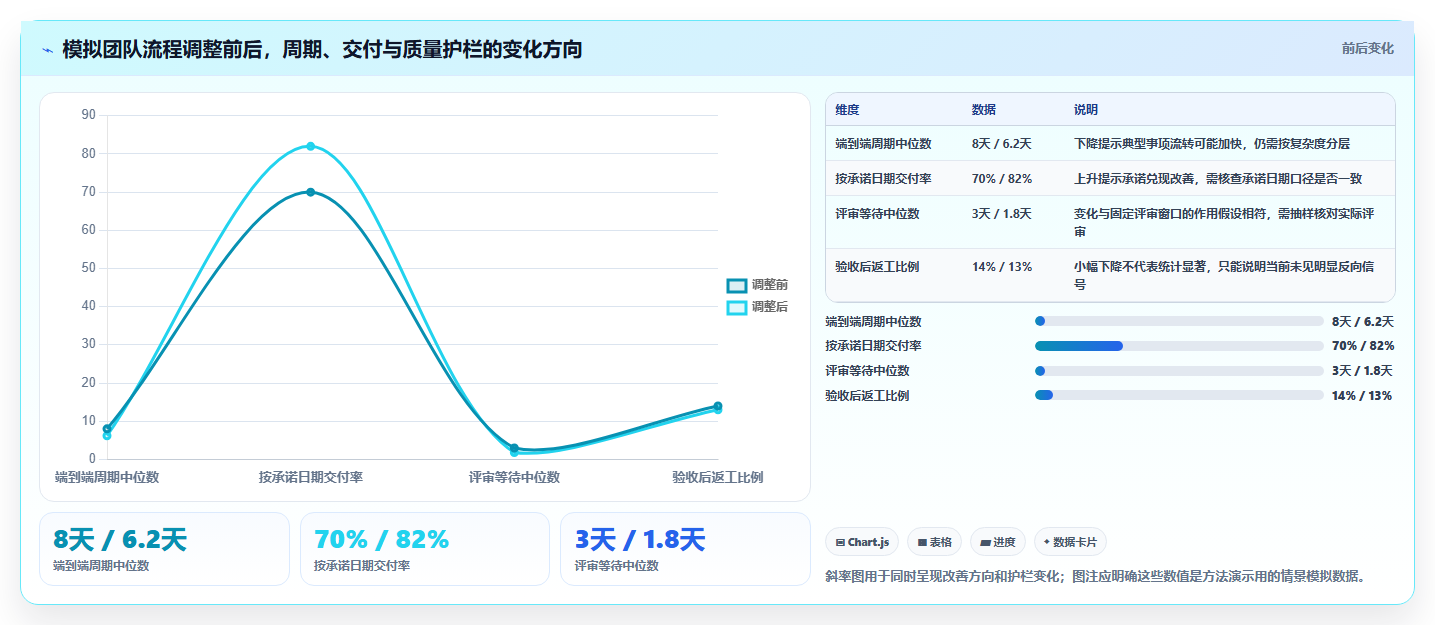Click the 端到端周期中位数 x-axis label

[x=107, y=477]
